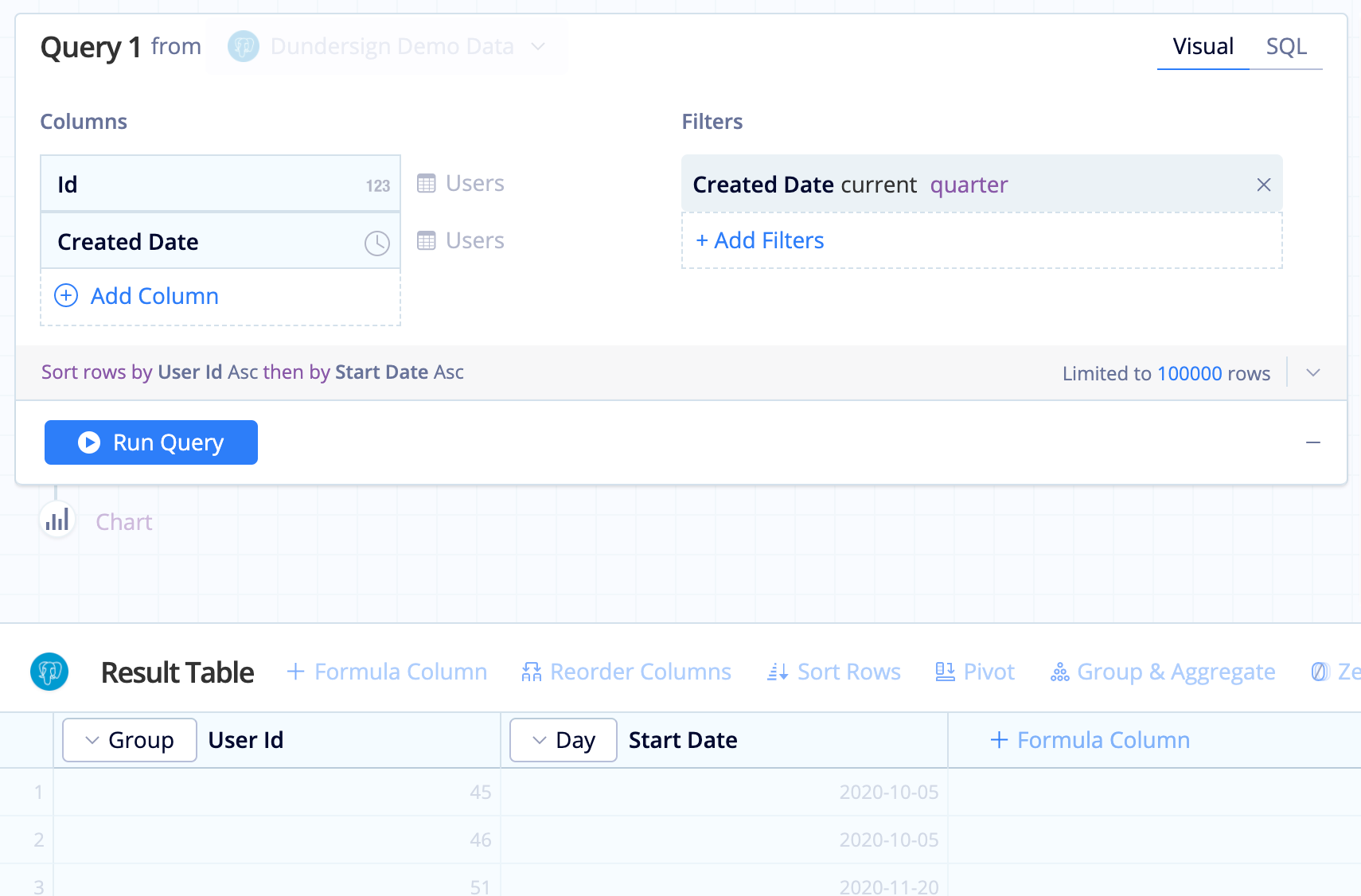Select the Created Date column
The image size is (1361, 896).
[220, 241]
